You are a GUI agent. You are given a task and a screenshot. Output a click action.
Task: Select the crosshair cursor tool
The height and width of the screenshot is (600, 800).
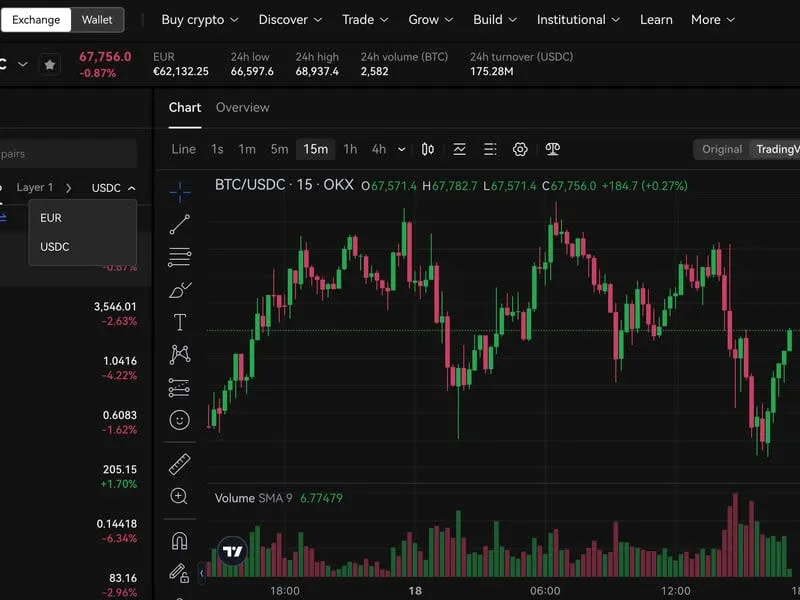point(179,190)
